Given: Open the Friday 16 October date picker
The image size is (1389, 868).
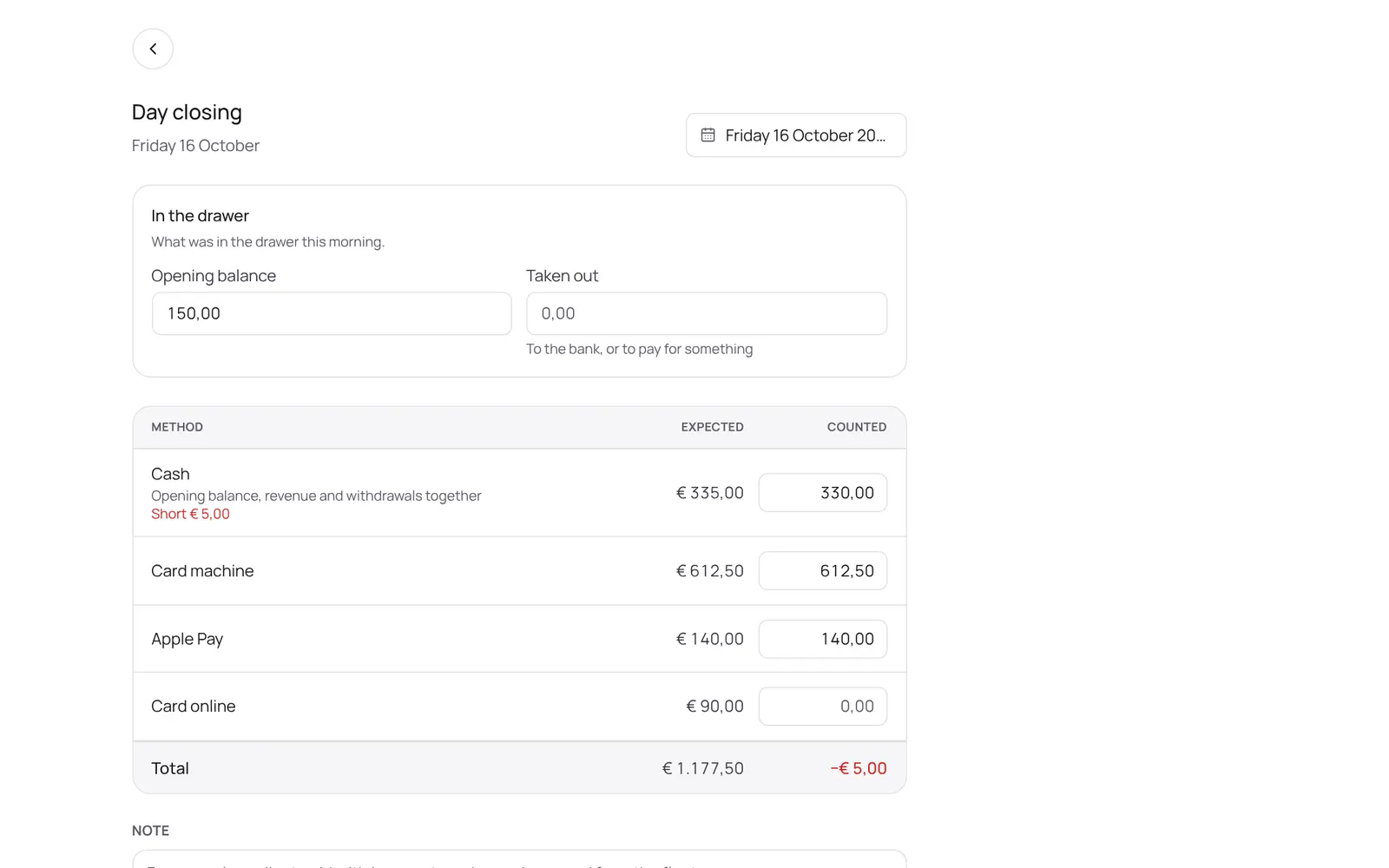Looking at the screenshot, I should click(x=796, y=135).
